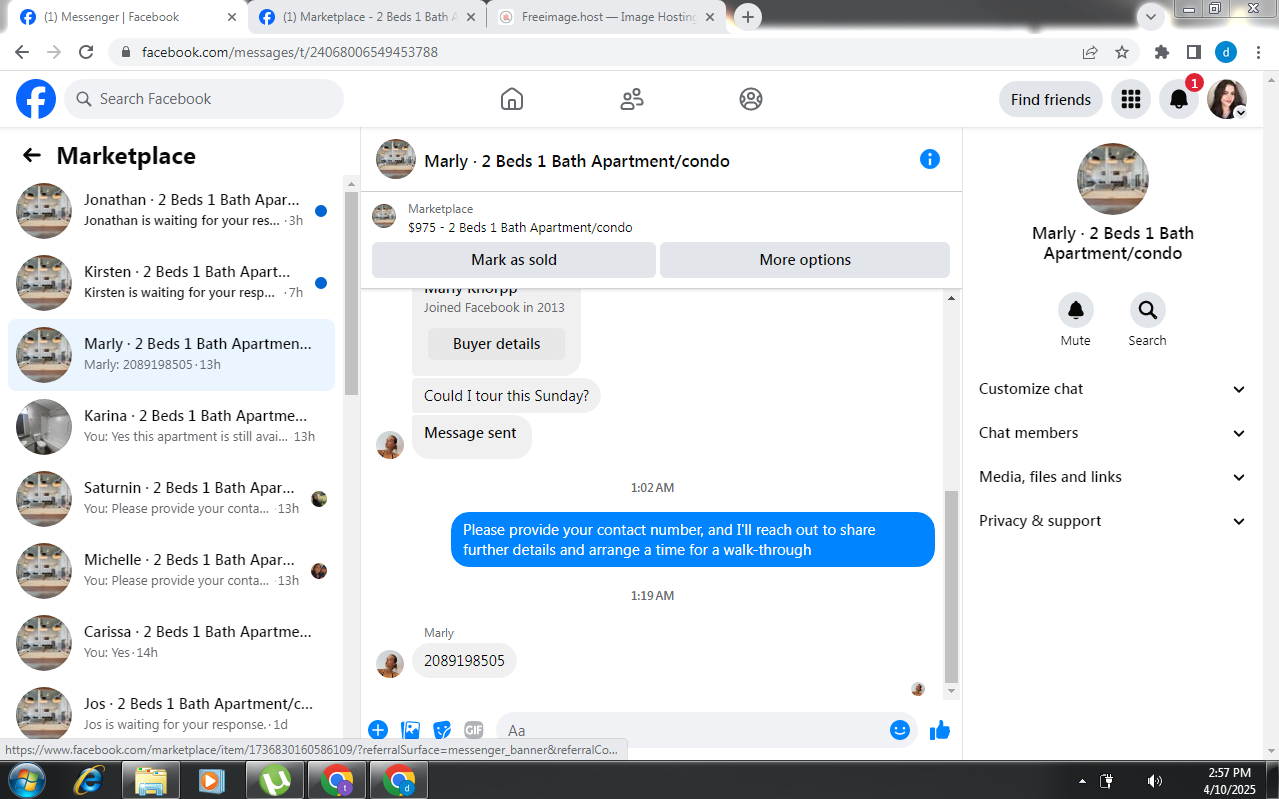Image resolution: width=1279 pixels, height=799 pixels.
Task: Open tab search dropdown arrow in Chrome
Action: coord(1151,17)
